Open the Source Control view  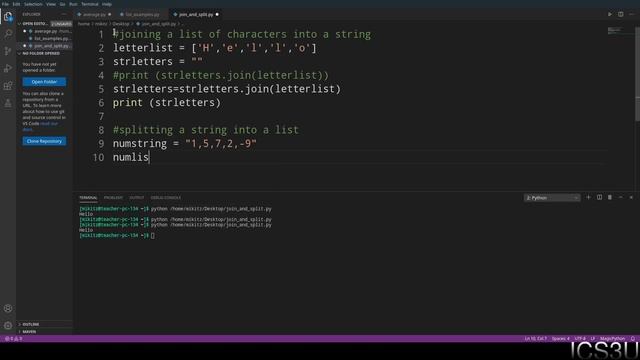click(x=8, y=51)
